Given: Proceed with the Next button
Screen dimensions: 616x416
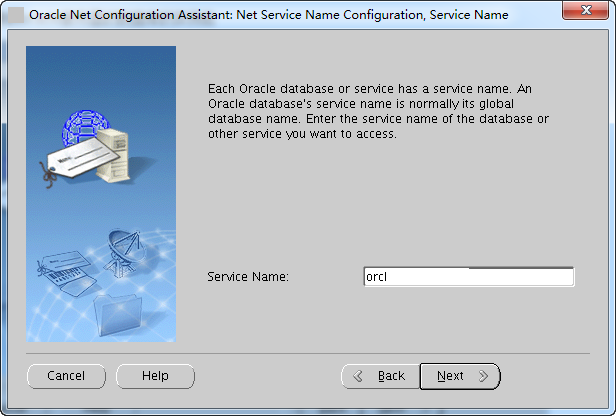Looking at the screenshot, I should coord(460,376).
